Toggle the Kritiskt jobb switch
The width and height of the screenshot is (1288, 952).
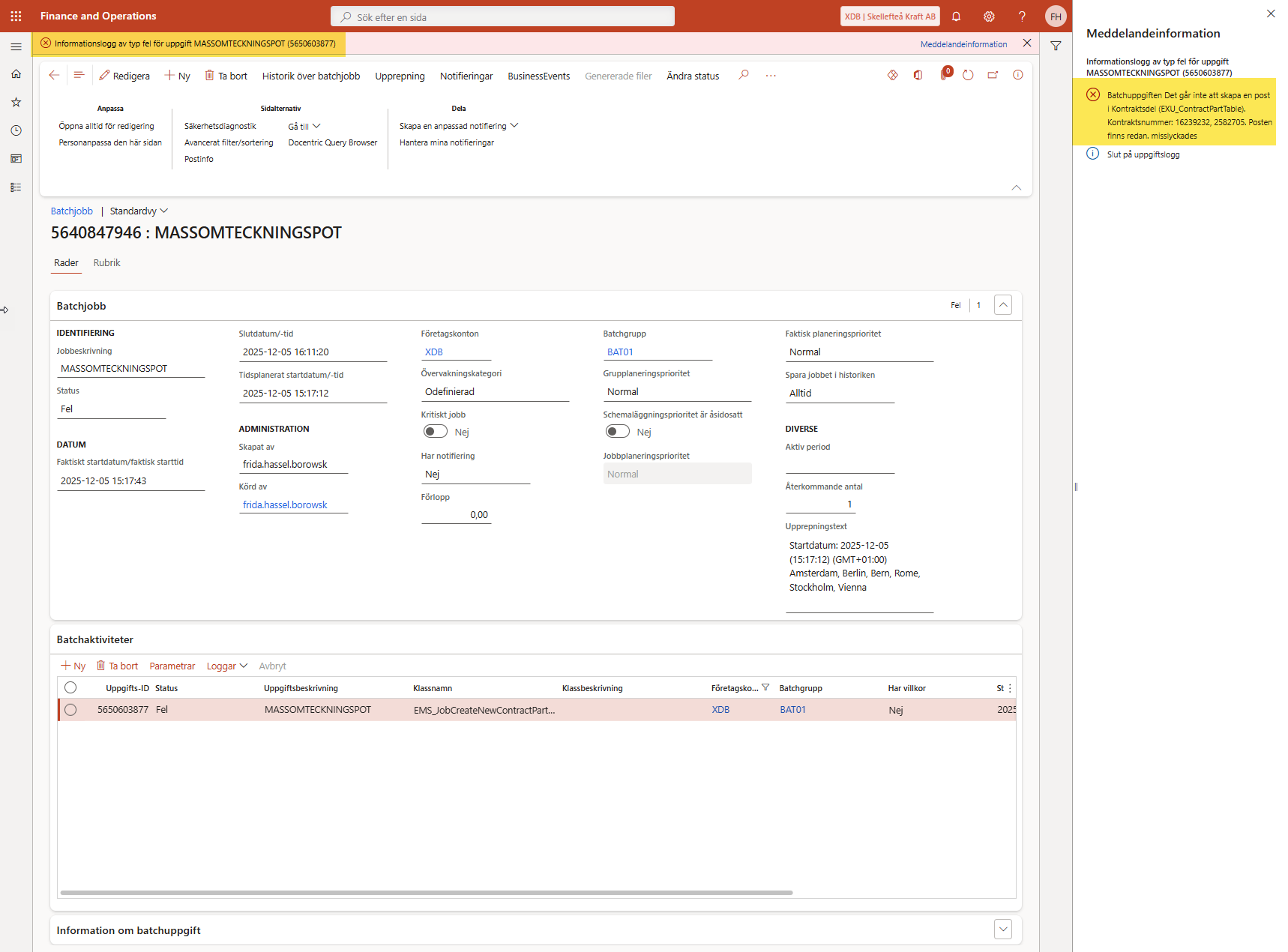click(x=435, y=431)
